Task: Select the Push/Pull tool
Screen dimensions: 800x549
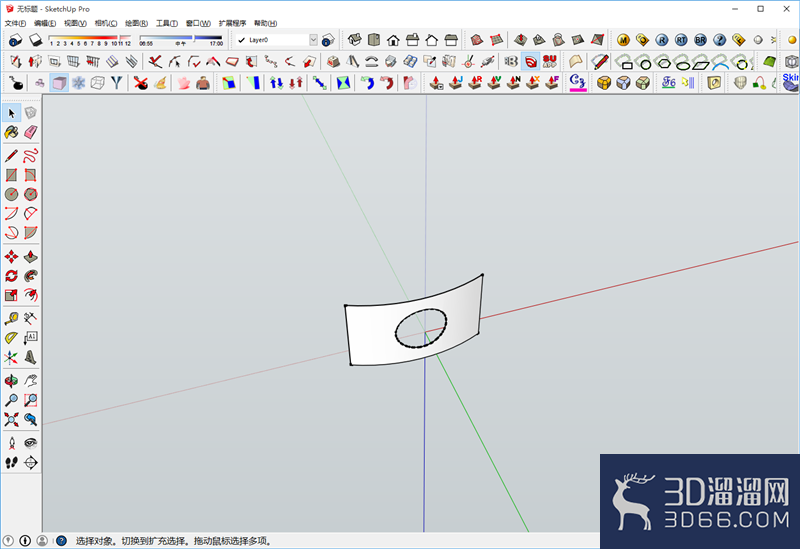Action: (x=31, y=257)
